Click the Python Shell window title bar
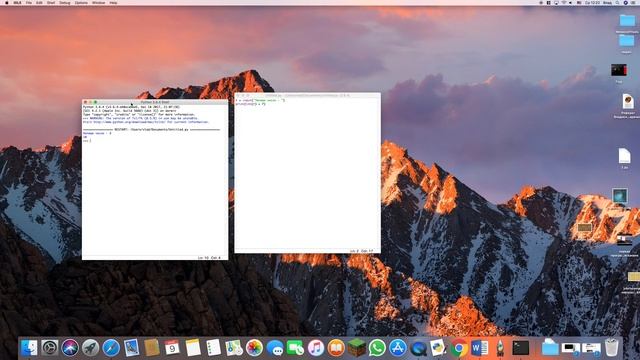640x360 pixels. pos(155,102)
